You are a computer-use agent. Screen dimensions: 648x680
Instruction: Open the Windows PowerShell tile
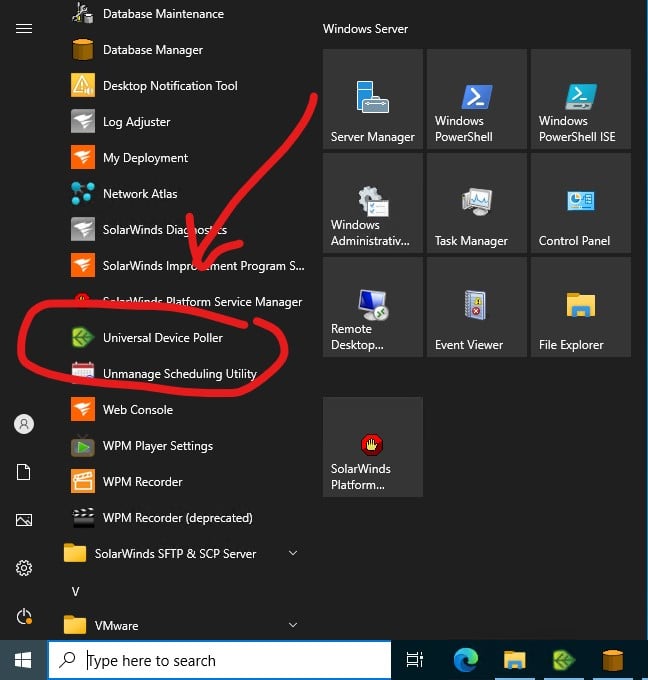(477, 99)
